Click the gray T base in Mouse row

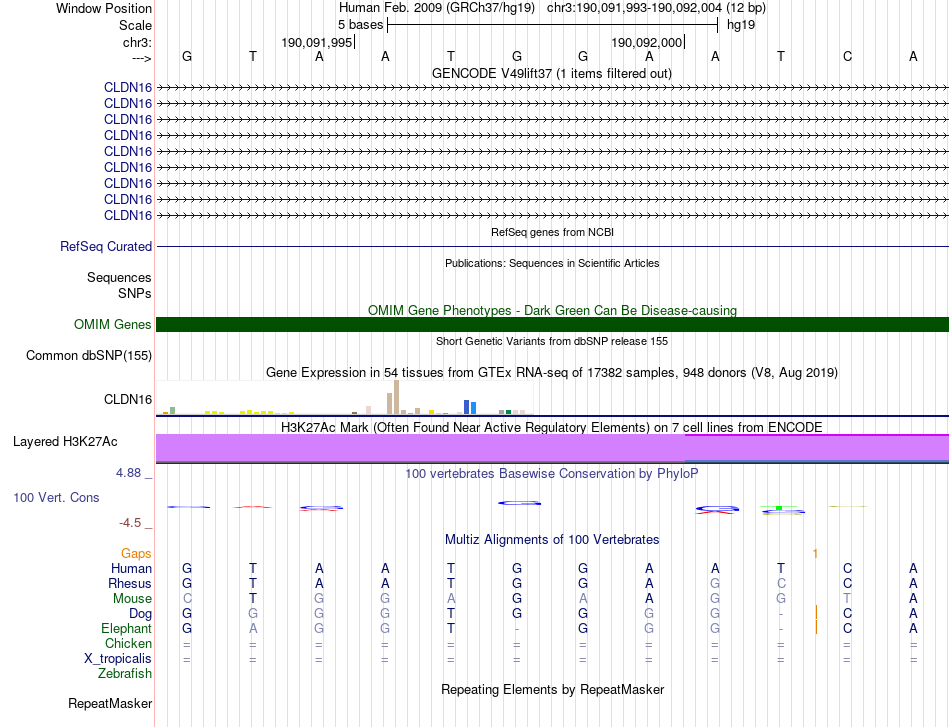pyautogui.click(x=847, y=599)
